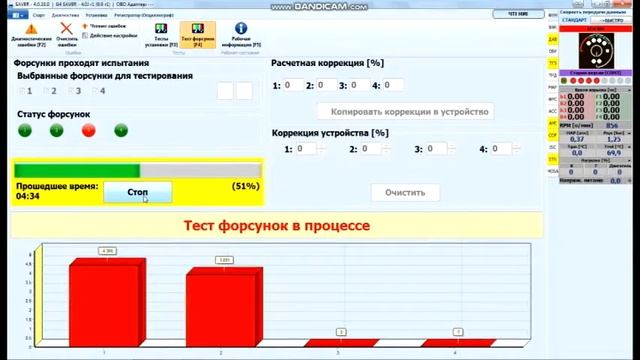Click the elapsed time 04:34 text

[28, 196]
